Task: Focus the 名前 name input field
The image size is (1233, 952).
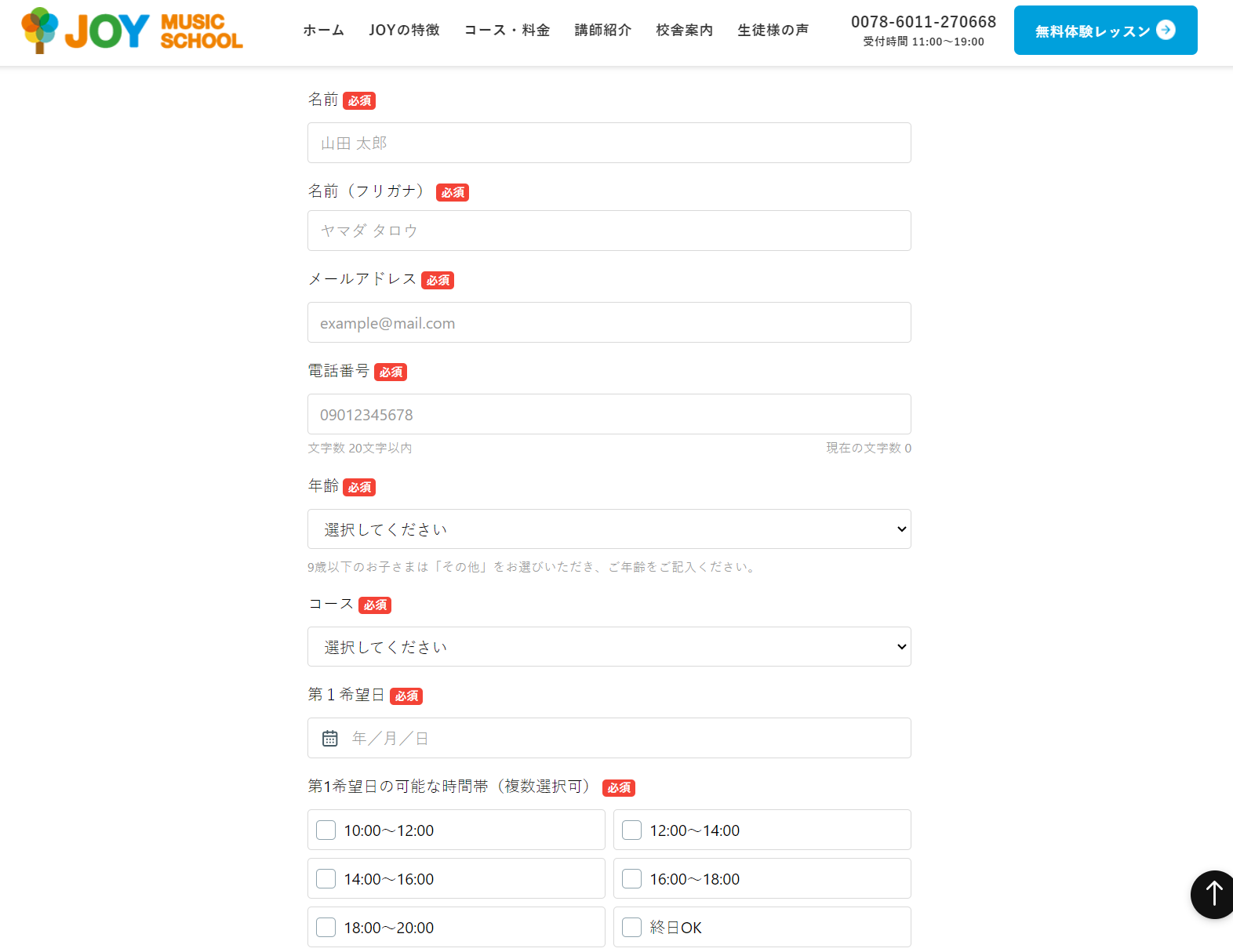Action: tap(609, 143)
